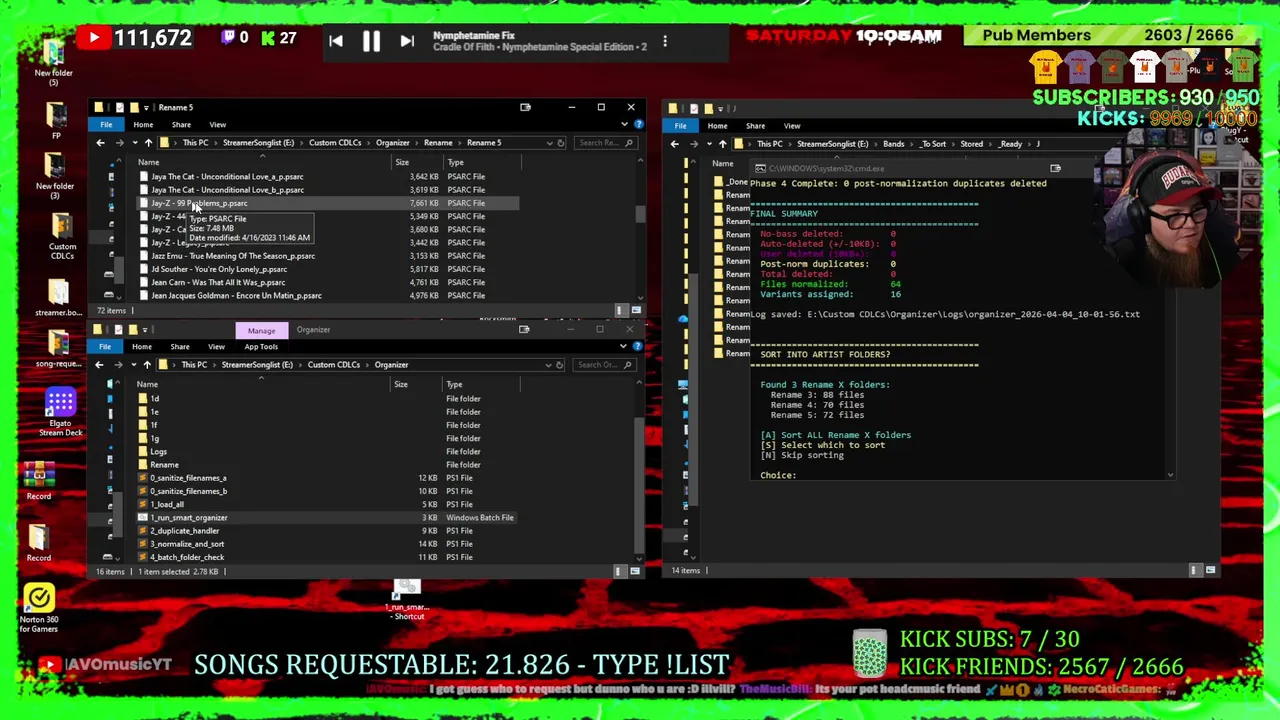Open App Tools tab in Organizer window
This screenshot has width=1280, height=720.
click(261, 347)
